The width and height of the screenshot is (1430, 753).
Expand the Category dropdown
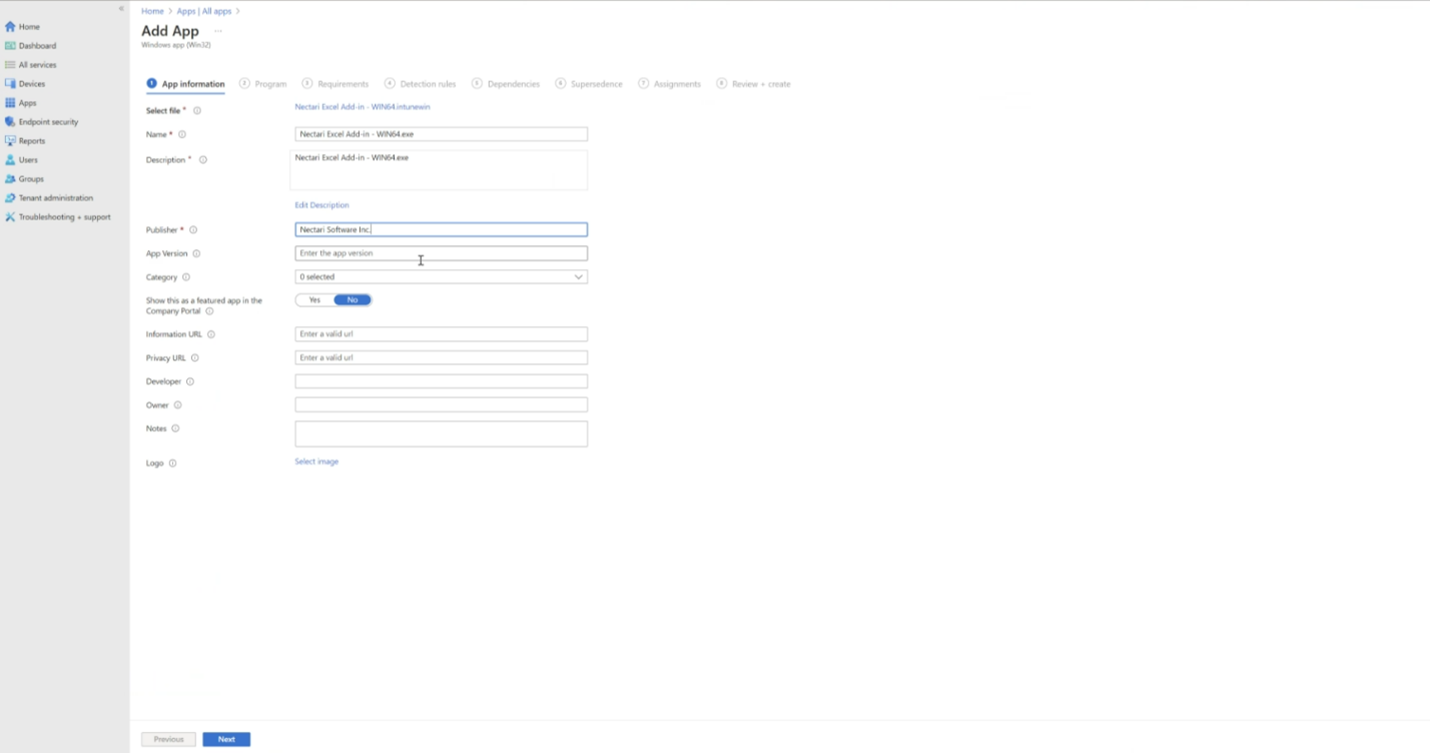point(440,277)
